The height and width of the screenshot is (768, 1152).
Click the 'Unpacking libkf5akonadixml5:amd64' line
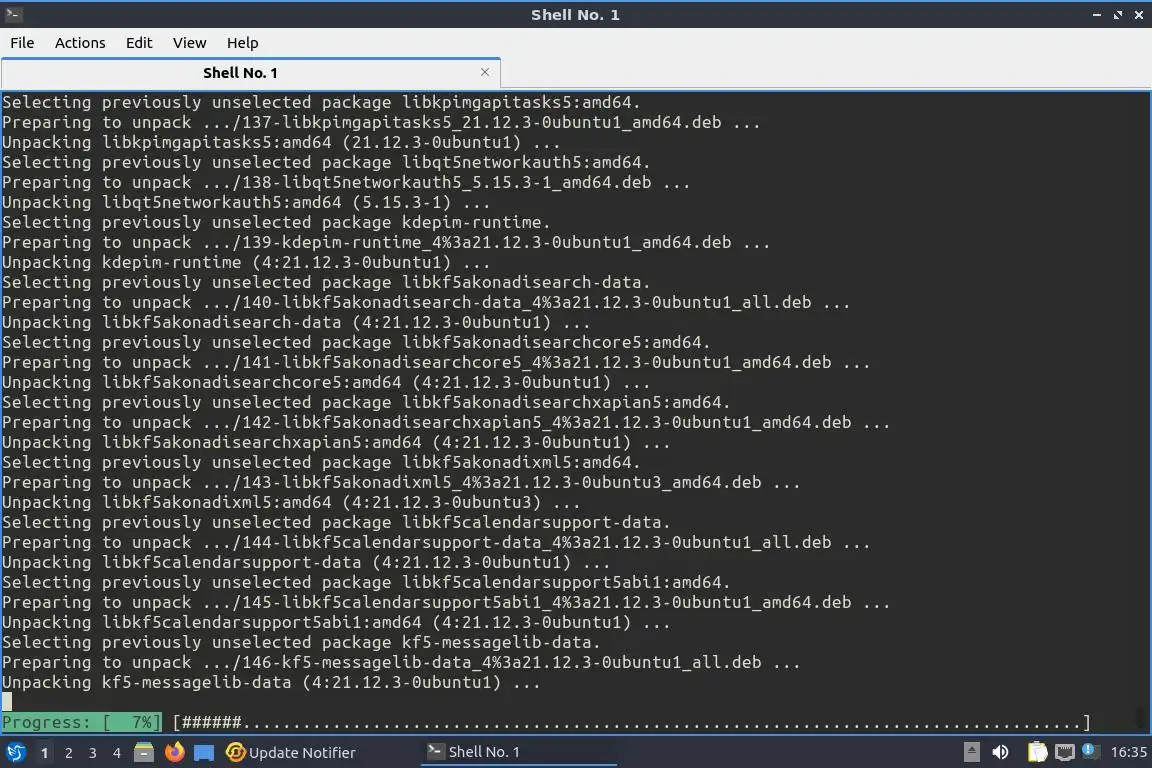tap(291, 502)
